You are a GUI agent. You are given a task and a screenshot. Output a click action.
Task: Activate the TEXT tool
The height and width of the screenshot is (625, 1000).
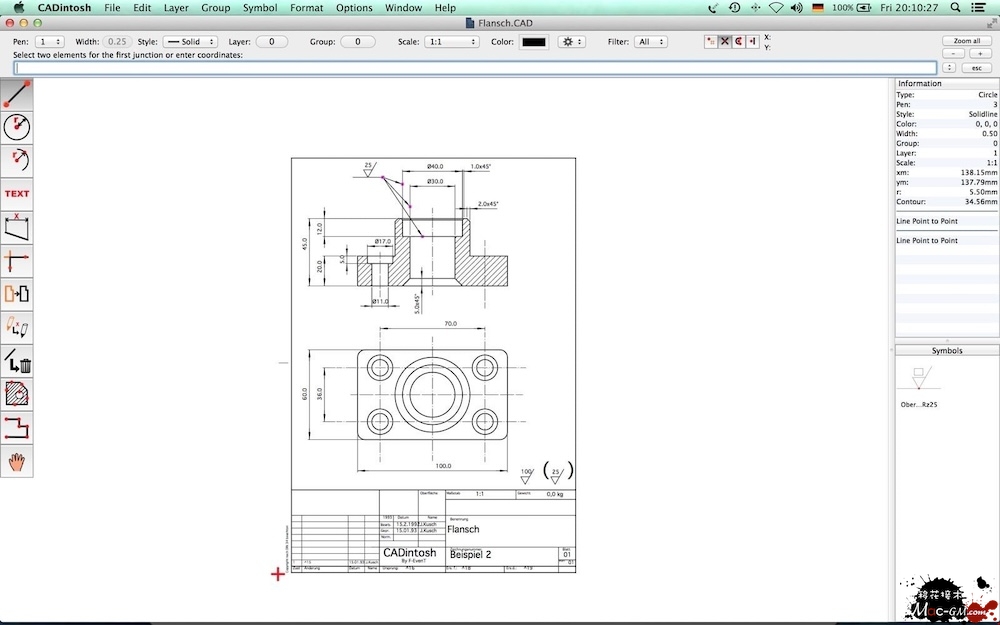point(17,194)
